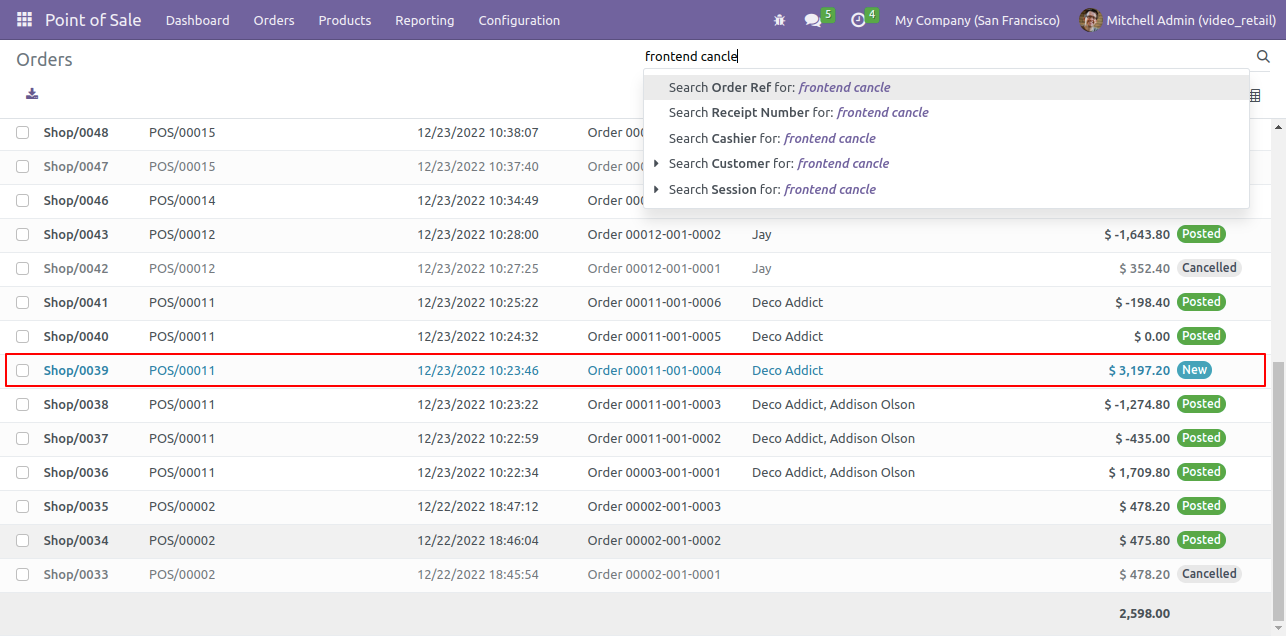Image resolution: width=1286 pixels, height=636 pixels.
Task: Tick checkbox for Shop/0041
Action: pos(23,303)
